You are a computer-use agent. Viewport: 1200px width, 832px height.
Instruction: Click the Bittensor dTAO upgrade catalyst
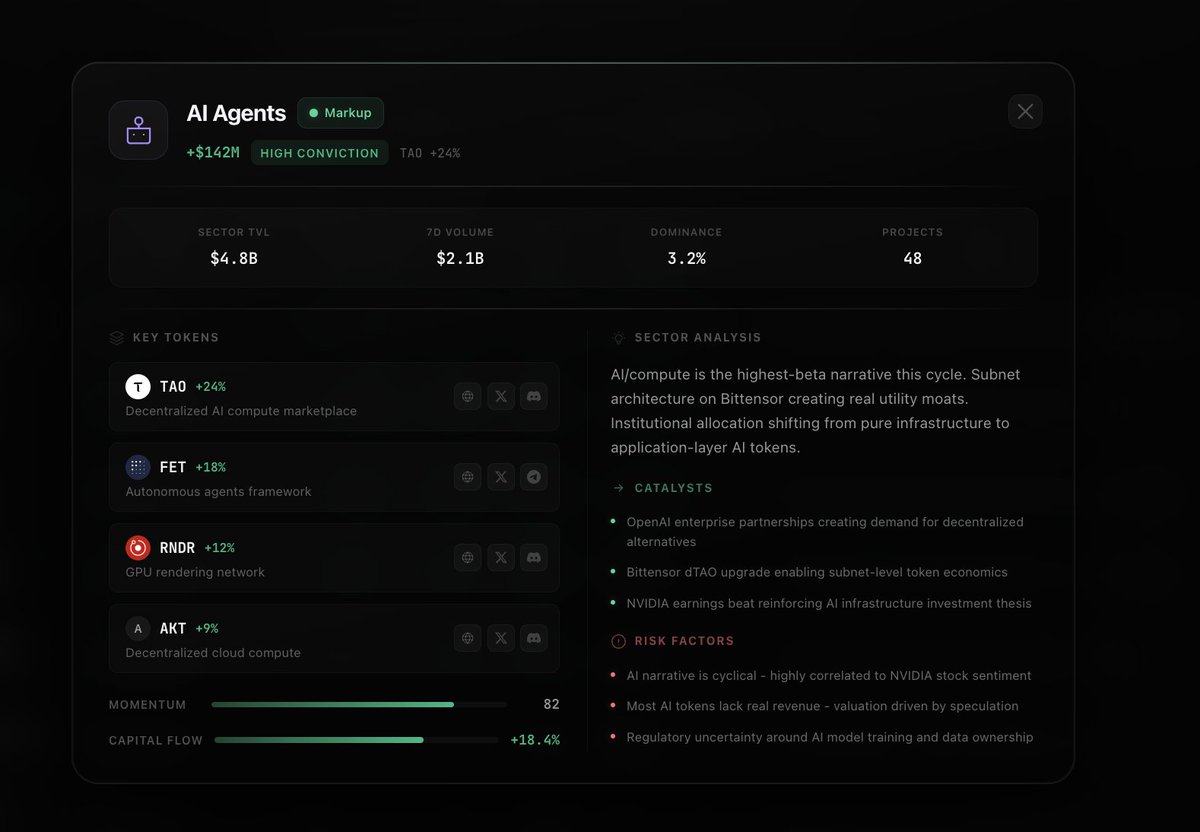817,572
